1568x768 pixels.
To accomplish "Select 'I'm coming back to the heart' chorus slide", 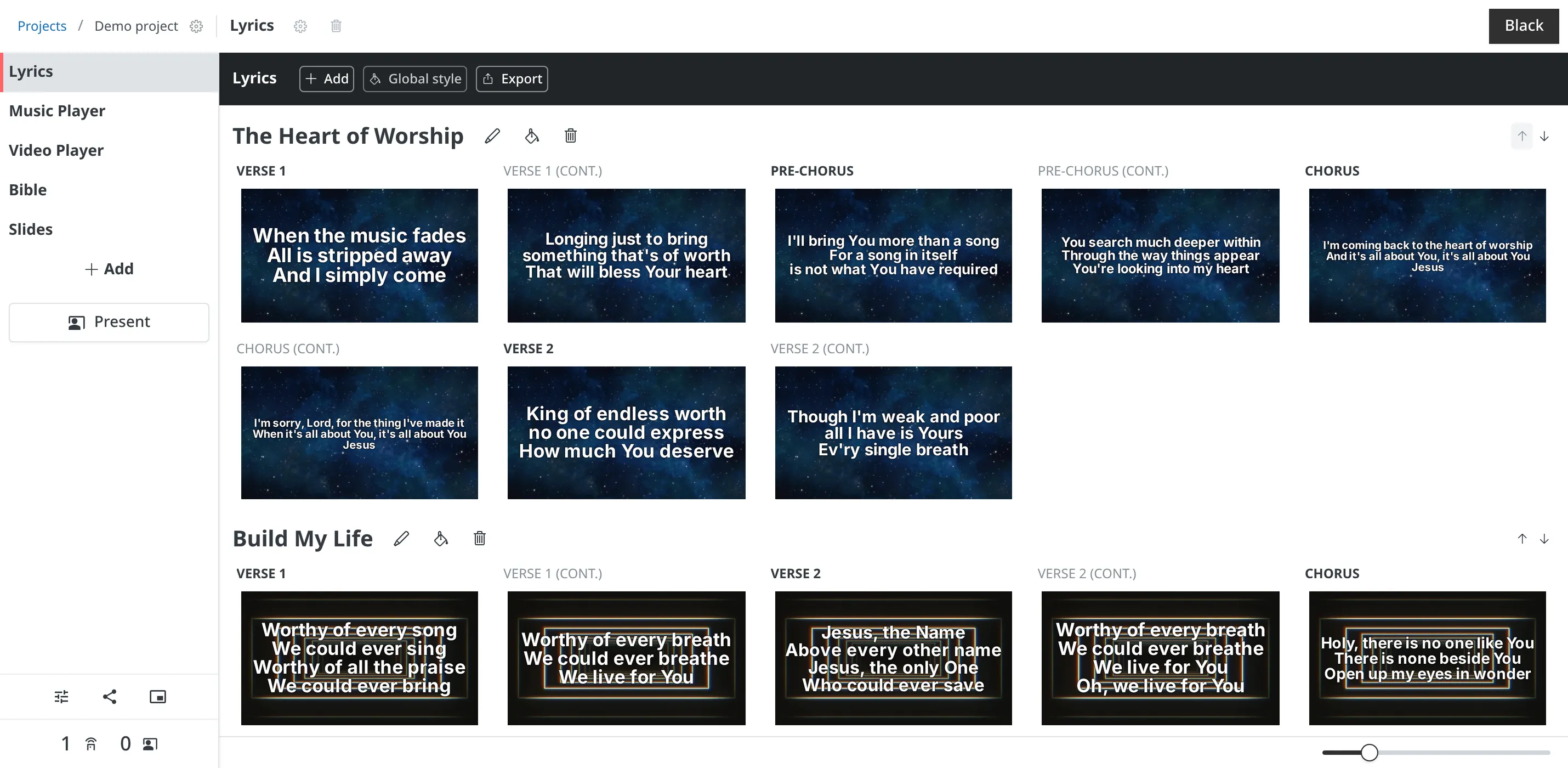I will pos(1428,255).
